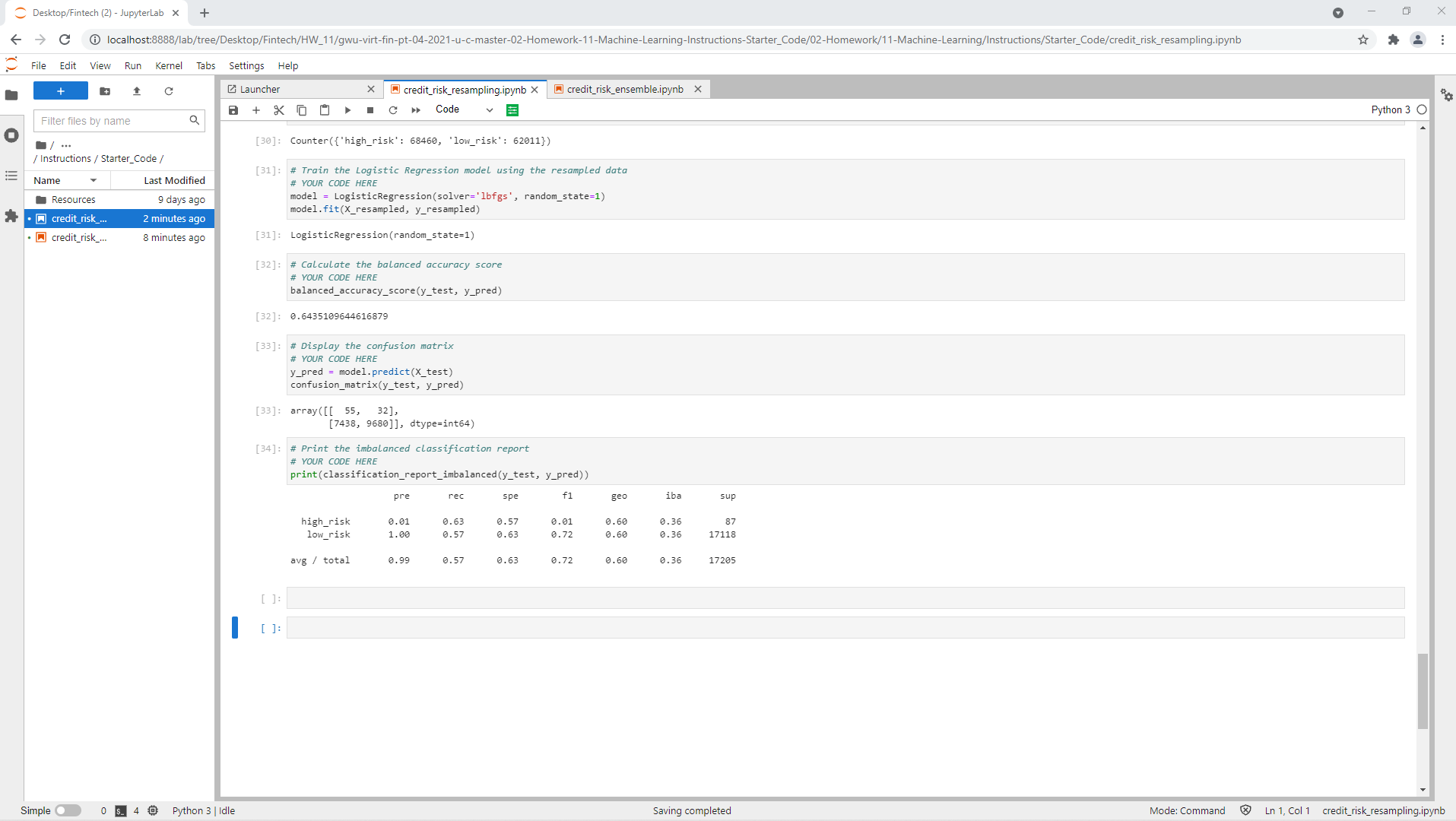Open the File Browser sidebar tab

tap(11, 95)
